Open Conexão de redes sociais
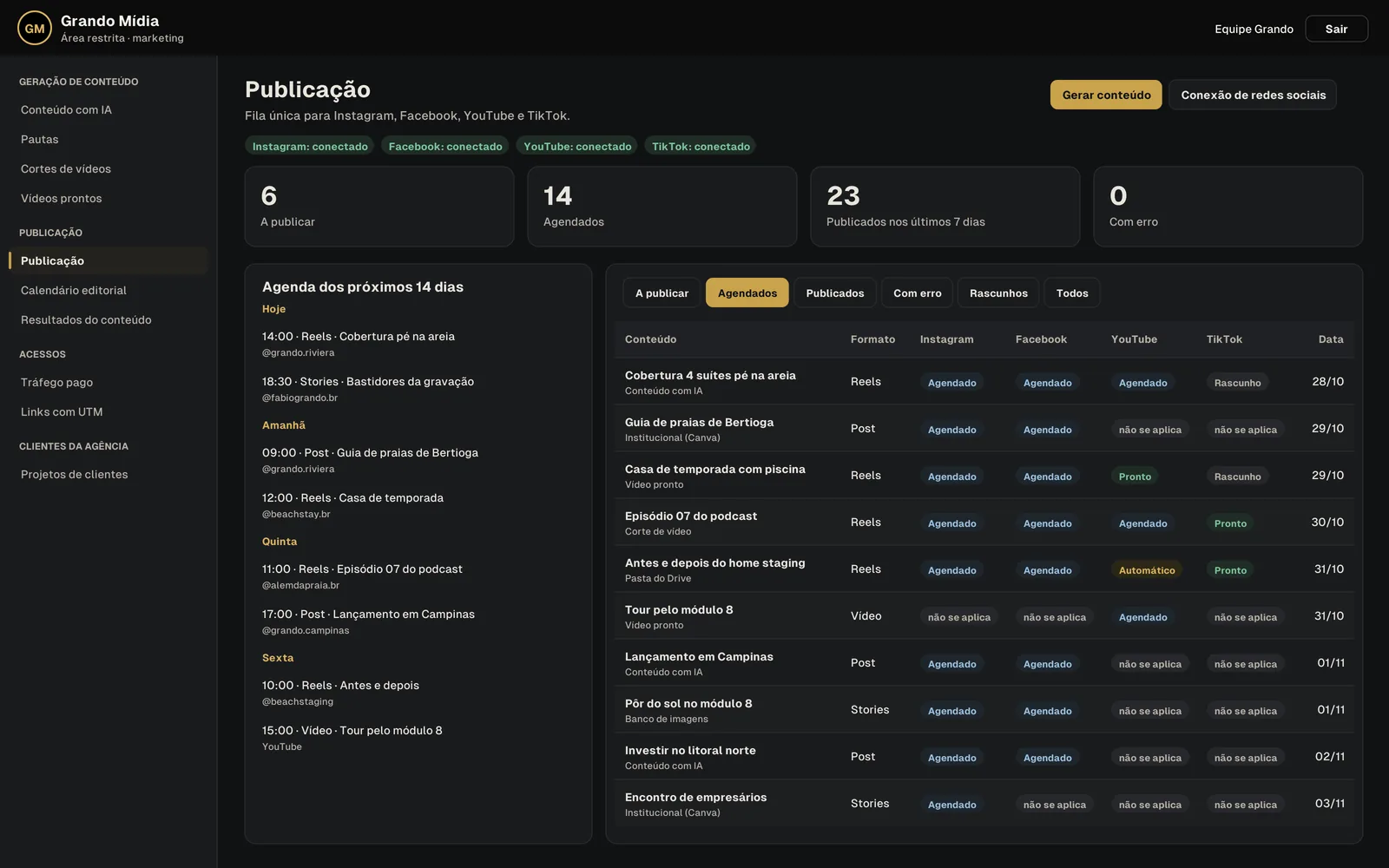The height and width of the screenshot is (868, 1389). tap(1253, 95)
